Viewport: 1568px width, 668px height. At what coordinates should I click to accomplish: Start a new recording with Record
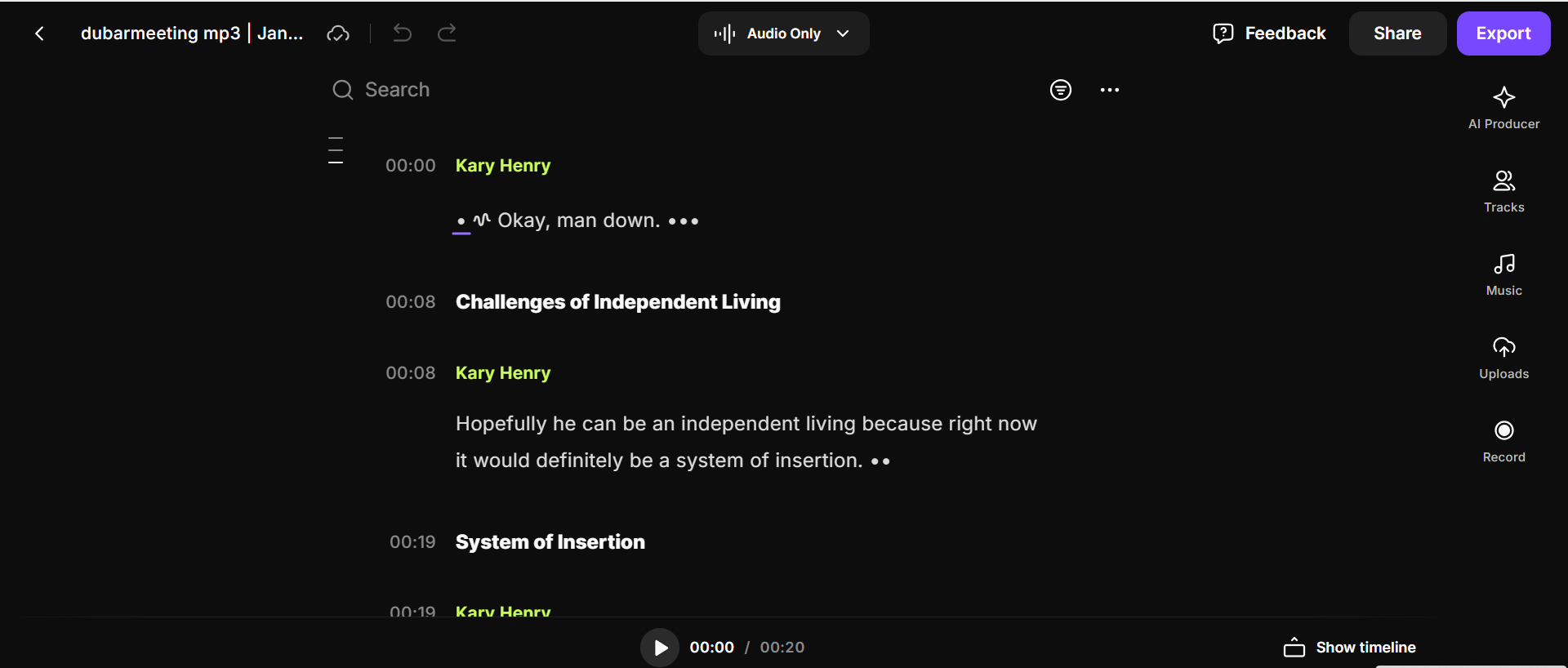click(1503, 441)
